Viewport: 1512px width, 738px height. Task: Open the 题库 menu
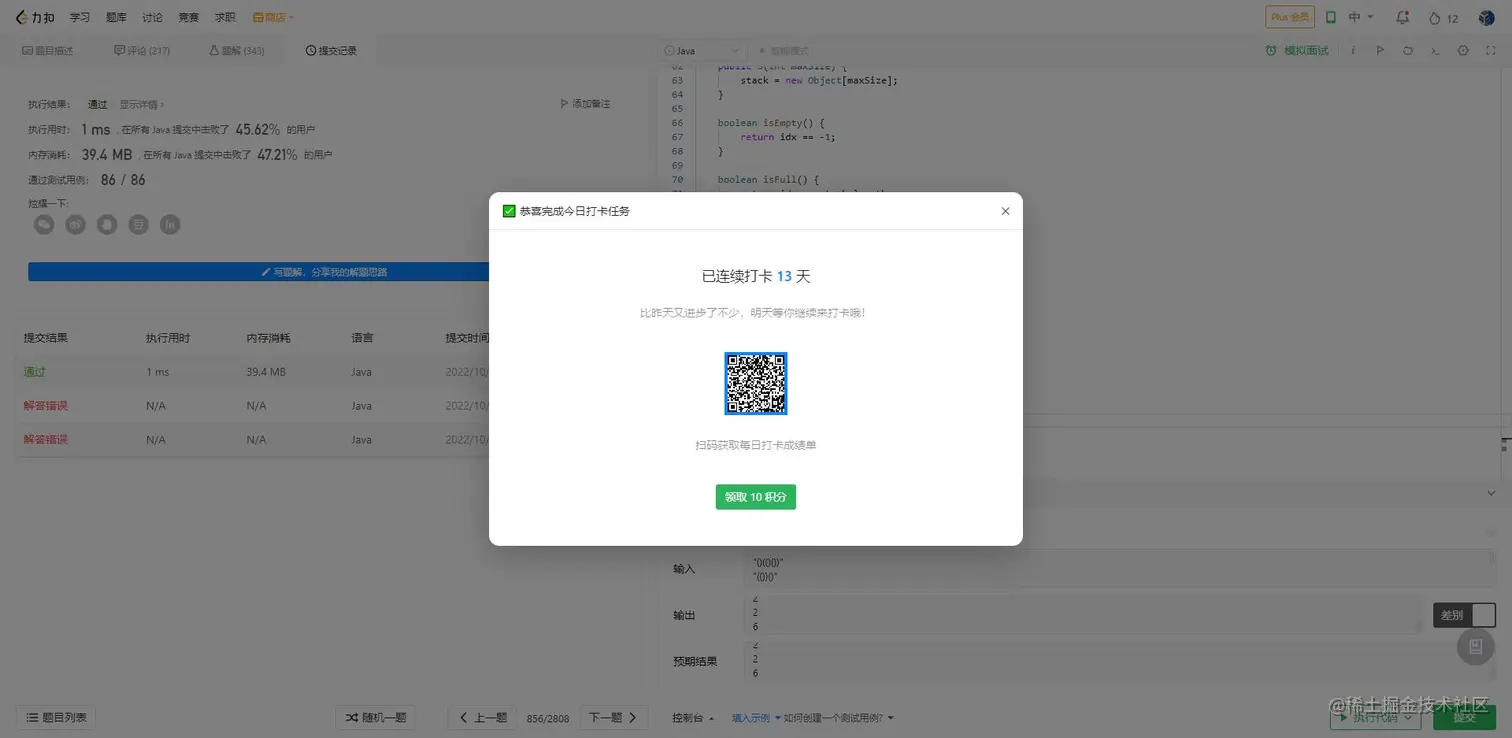[116, 17]
